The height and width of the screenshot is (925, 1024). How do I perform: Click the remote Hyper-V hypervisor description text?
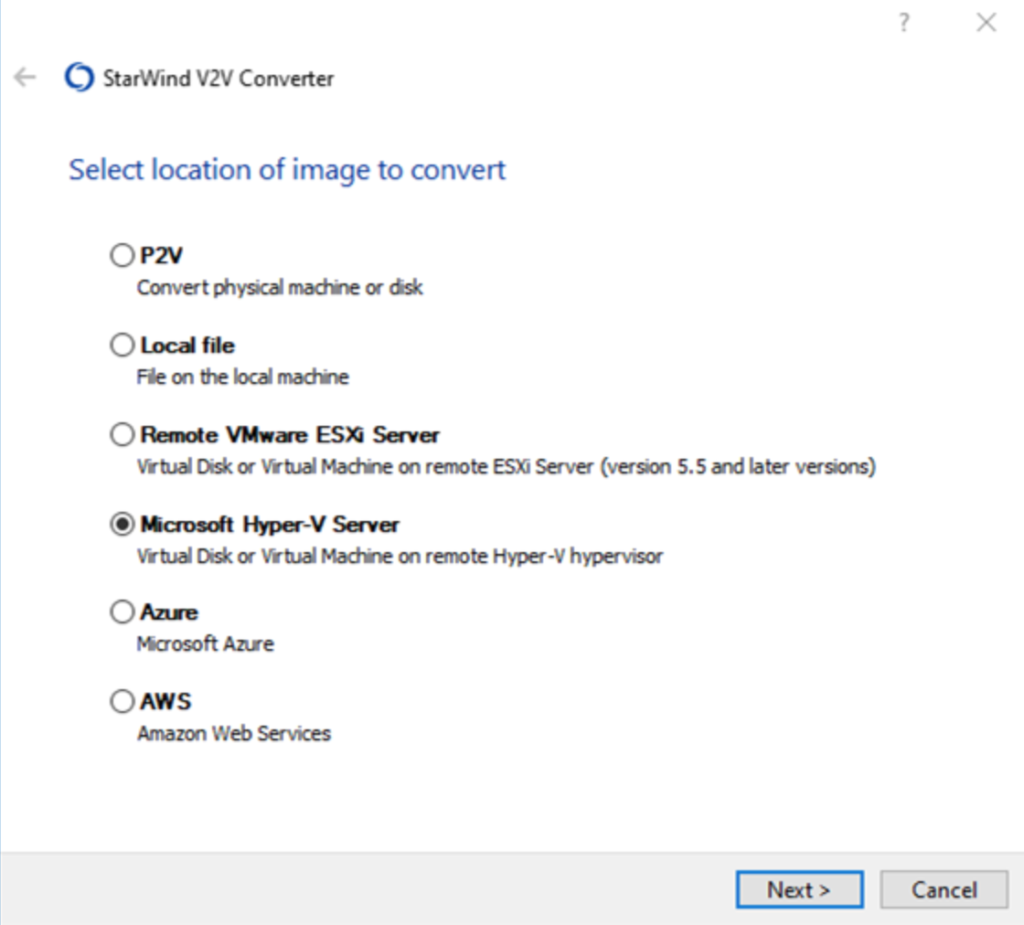pos(400,556)
